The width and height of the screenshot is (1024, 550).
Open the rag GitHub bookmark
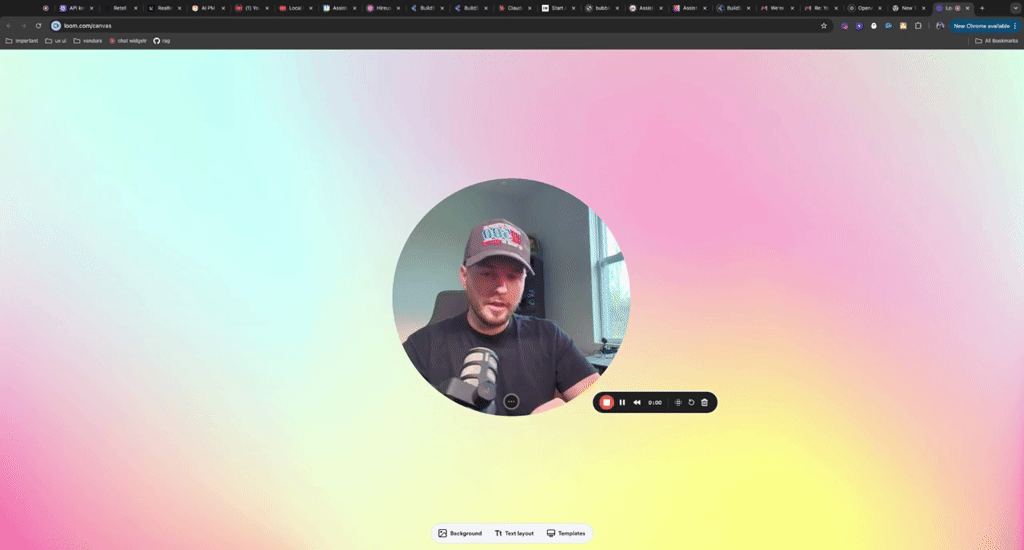[x=161, y=40]
